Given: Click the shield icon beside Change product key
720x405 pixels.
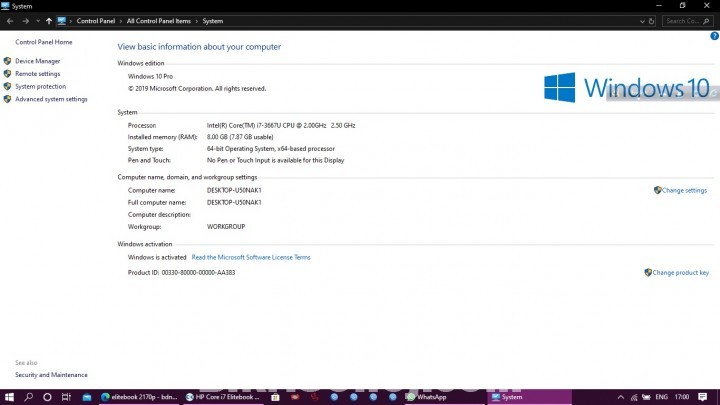Looking at the screenshot, I should pyautogui.click(x=648, y=272).
